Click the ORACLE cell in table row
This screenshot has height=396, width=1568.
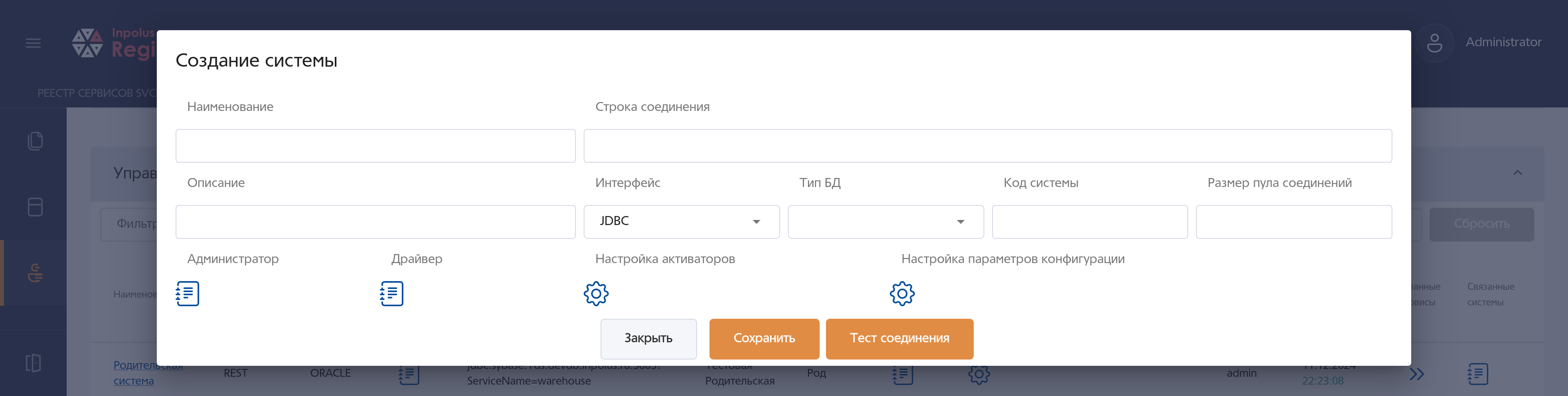[330, 373]
